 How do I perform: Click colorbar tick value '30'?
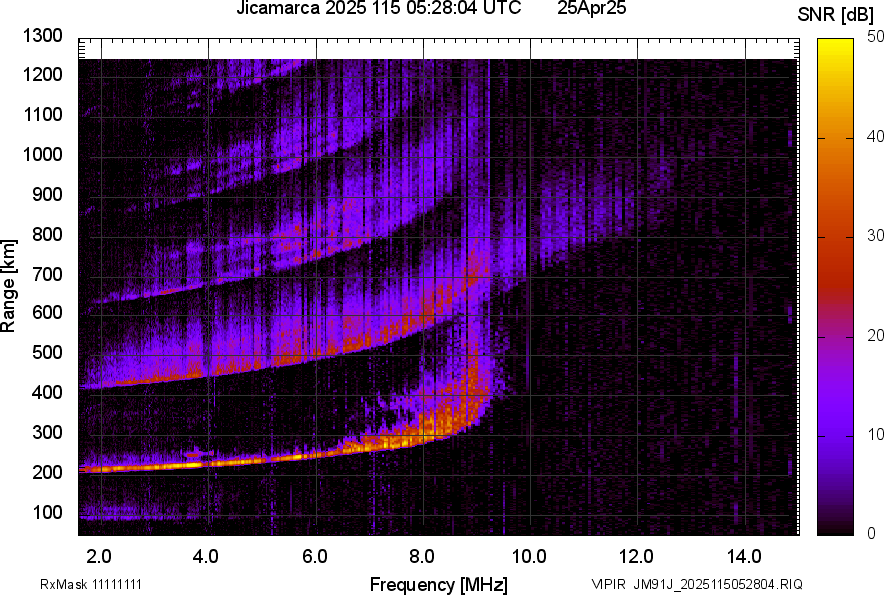[876, 235]
